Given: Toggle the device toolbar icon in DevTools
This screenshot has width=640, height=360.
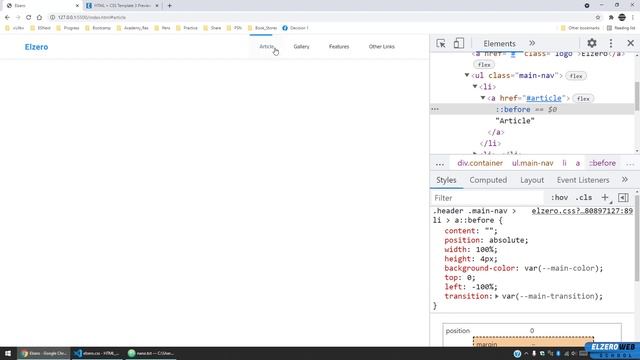Looking at the screenshot, I should click(x=458, y=43).
